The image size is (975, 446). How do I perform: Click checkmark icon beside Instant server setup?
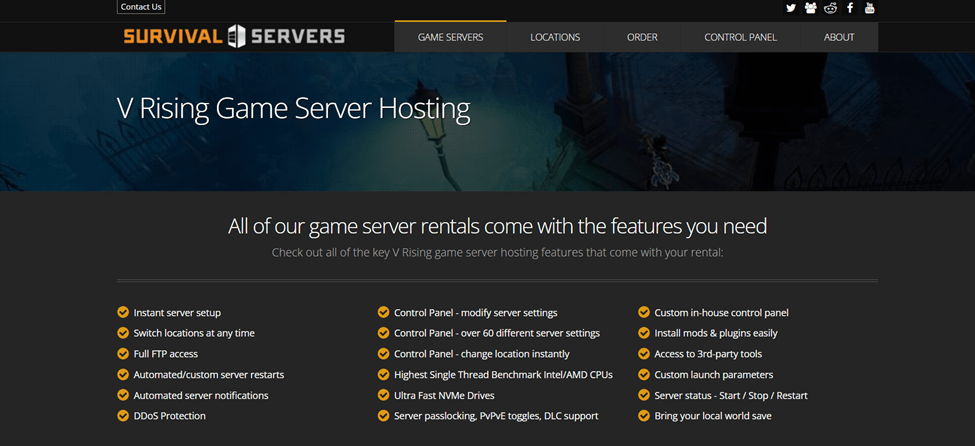(123, 313)
